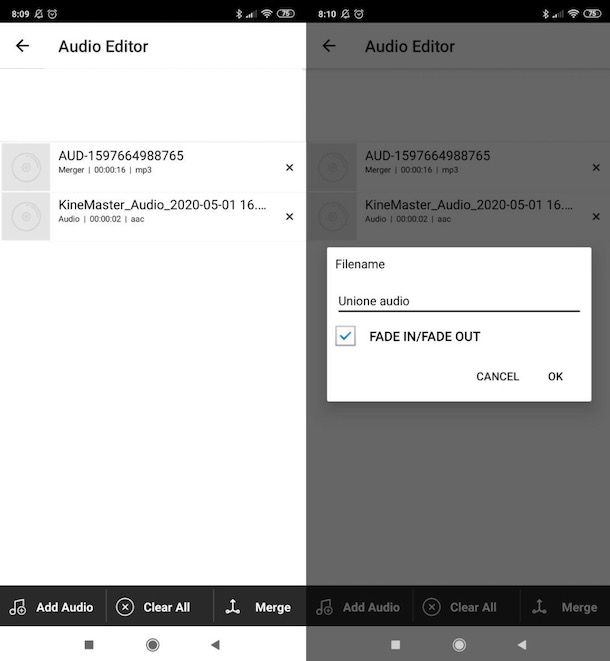Viewport: 610px width, 661px height.
Task: Open AUD-1597664988765 thumbnail in right dimmed screen
Action: [x=332, y=167]
